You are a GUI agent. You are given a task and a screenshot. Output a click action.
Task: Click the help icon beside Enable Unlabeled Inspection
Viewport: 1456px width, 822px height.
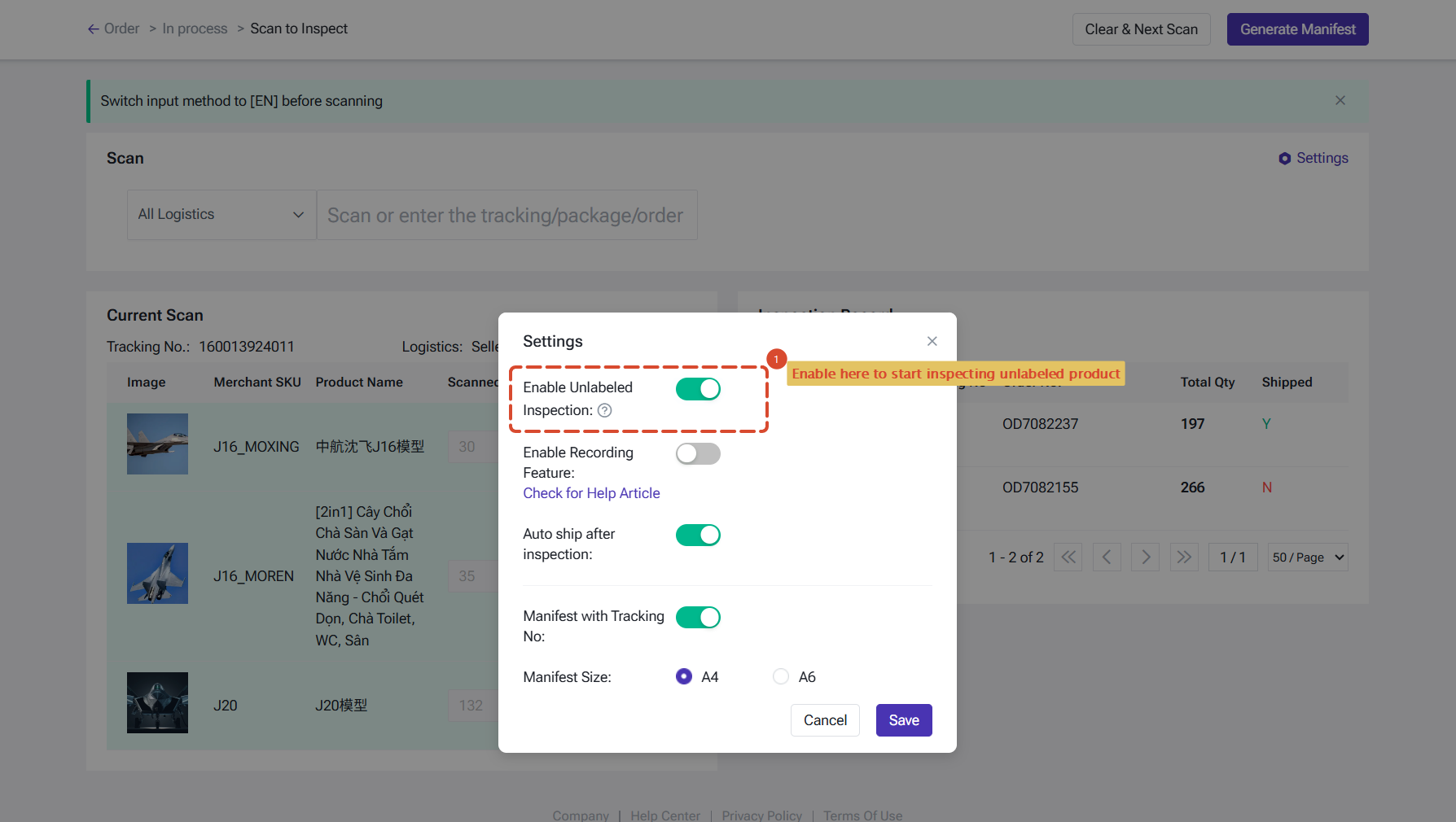[x=604, y=410]
